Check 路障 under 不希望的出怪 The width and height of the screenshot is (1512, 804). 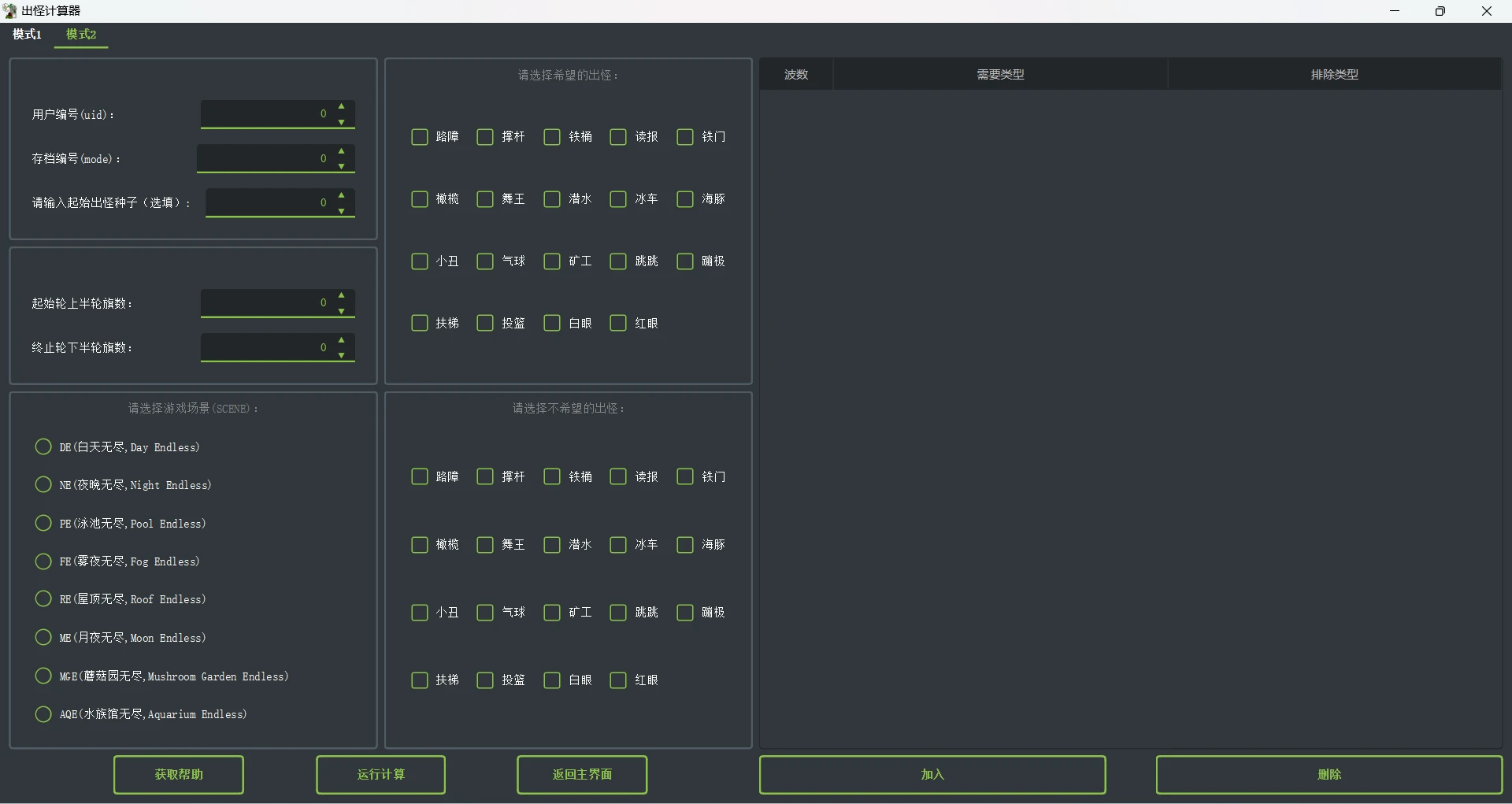pos(420,477)
